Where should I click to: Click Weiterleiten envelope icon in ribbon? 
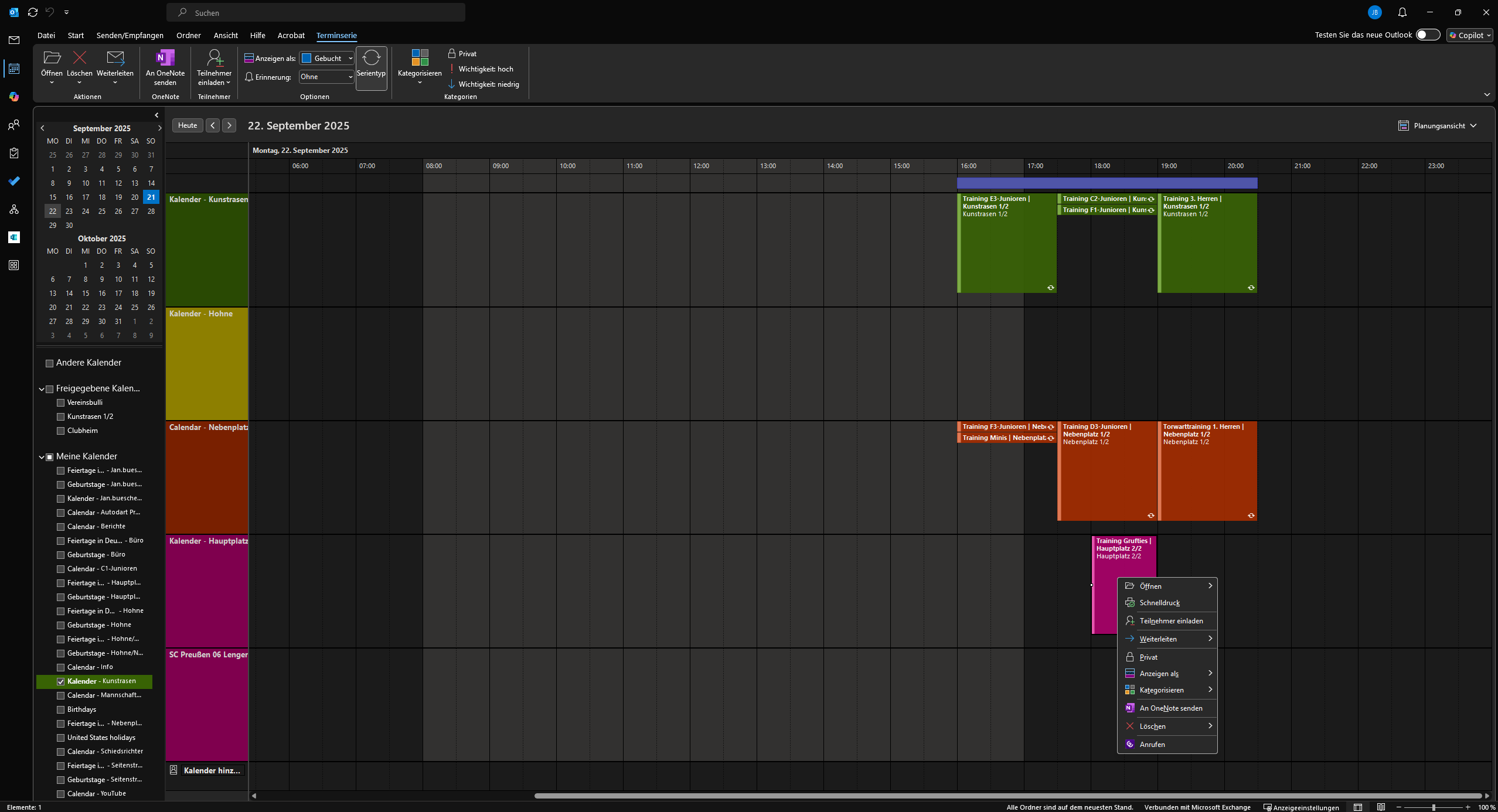coord(115,58)
